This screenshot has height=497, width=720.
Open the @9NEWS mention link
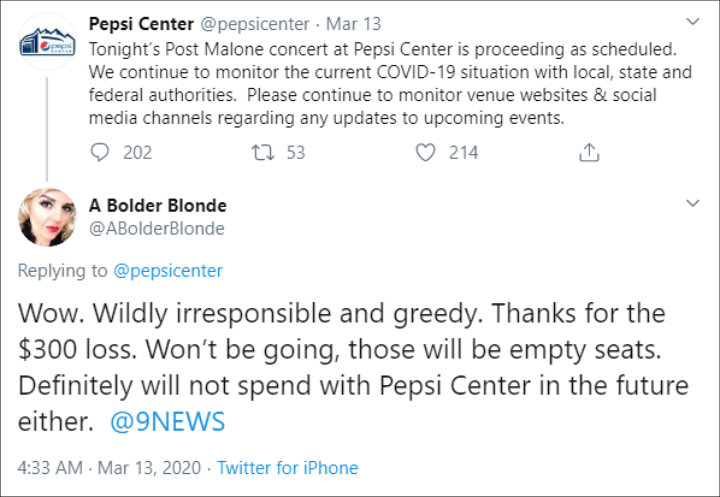tap(168, 422)
